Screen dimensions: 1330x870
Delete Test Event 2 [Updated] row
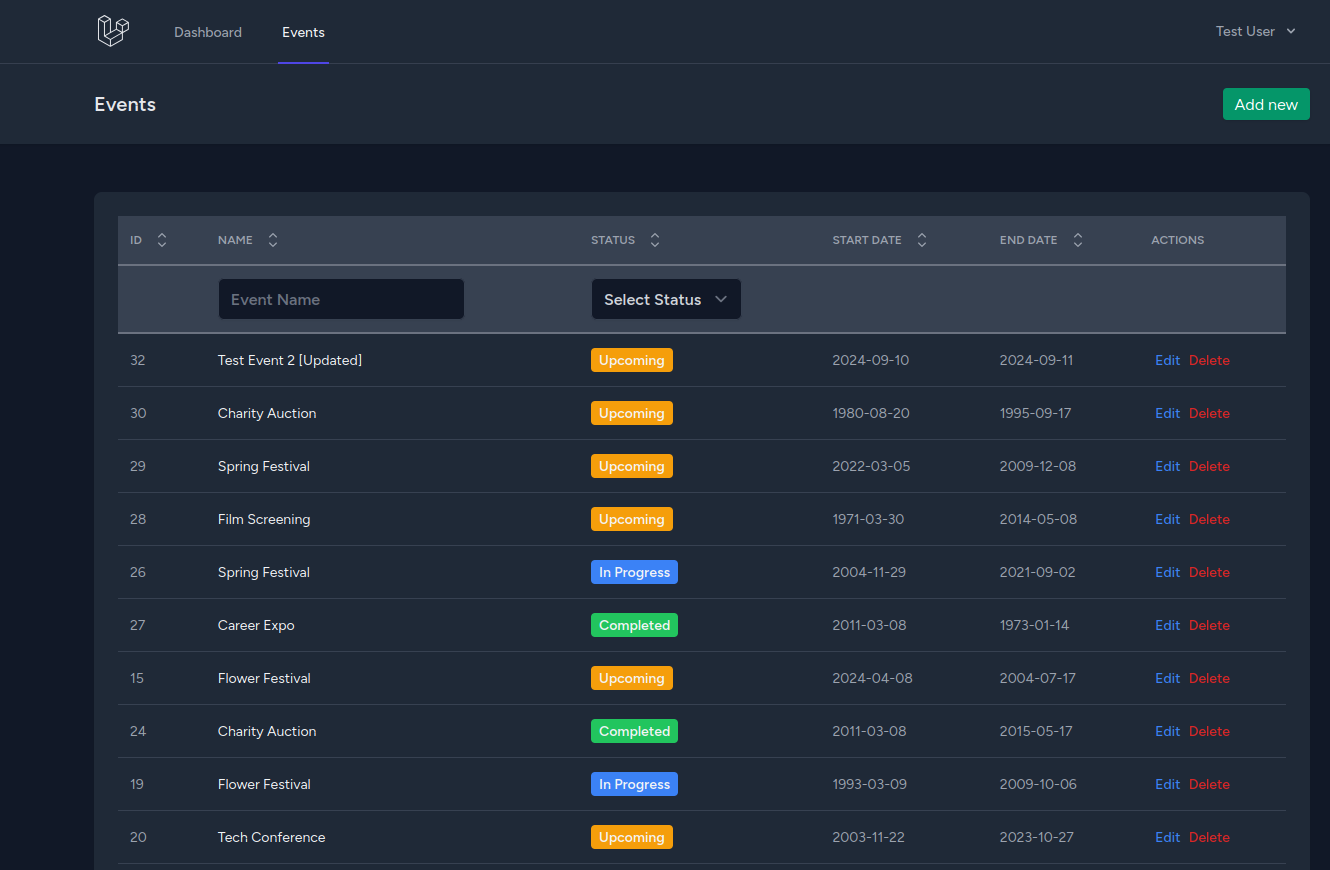[x=1209, y=360]
